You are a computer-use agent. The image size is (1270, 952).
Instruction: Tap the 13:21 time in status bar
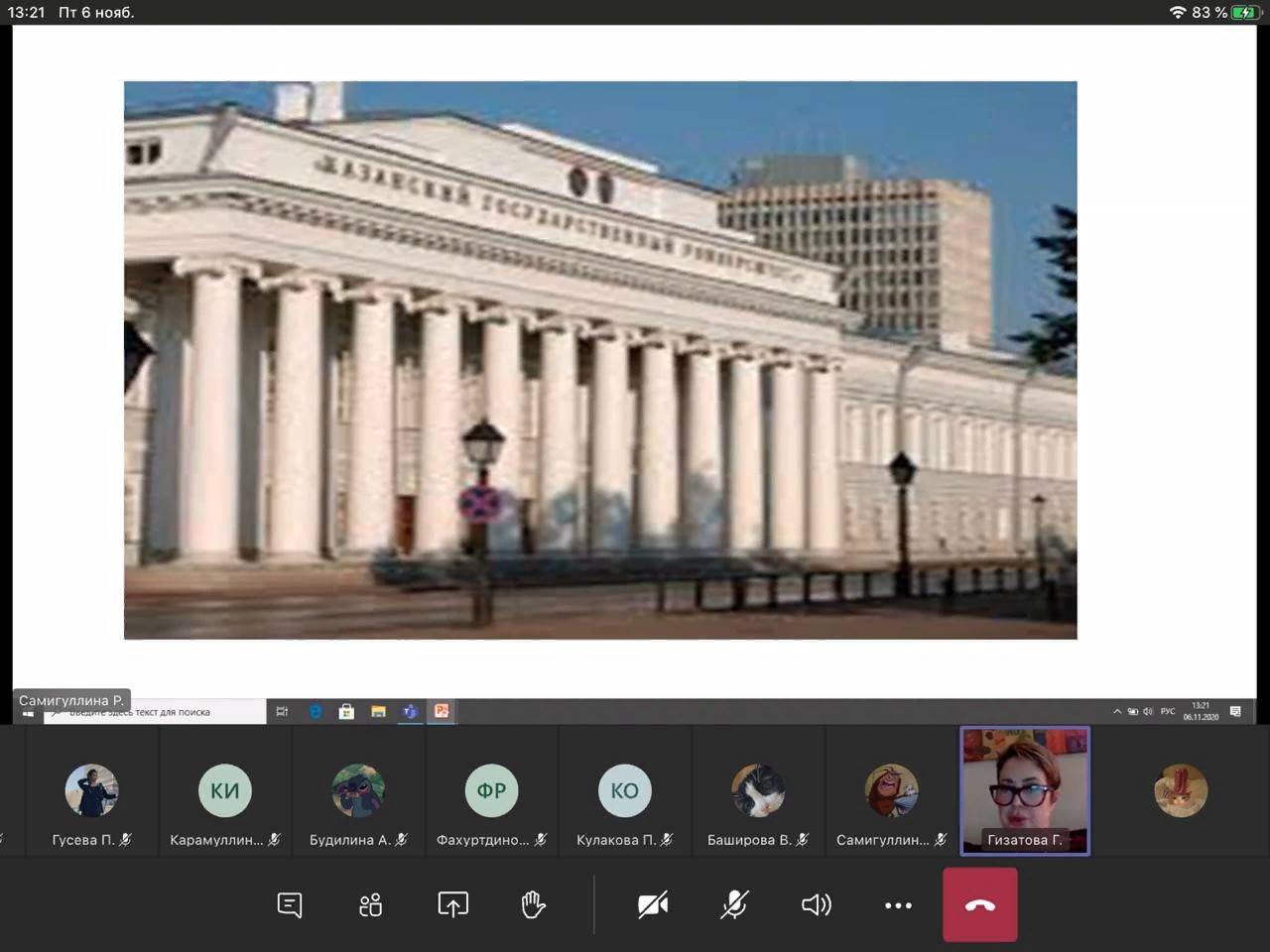point(26,12)
